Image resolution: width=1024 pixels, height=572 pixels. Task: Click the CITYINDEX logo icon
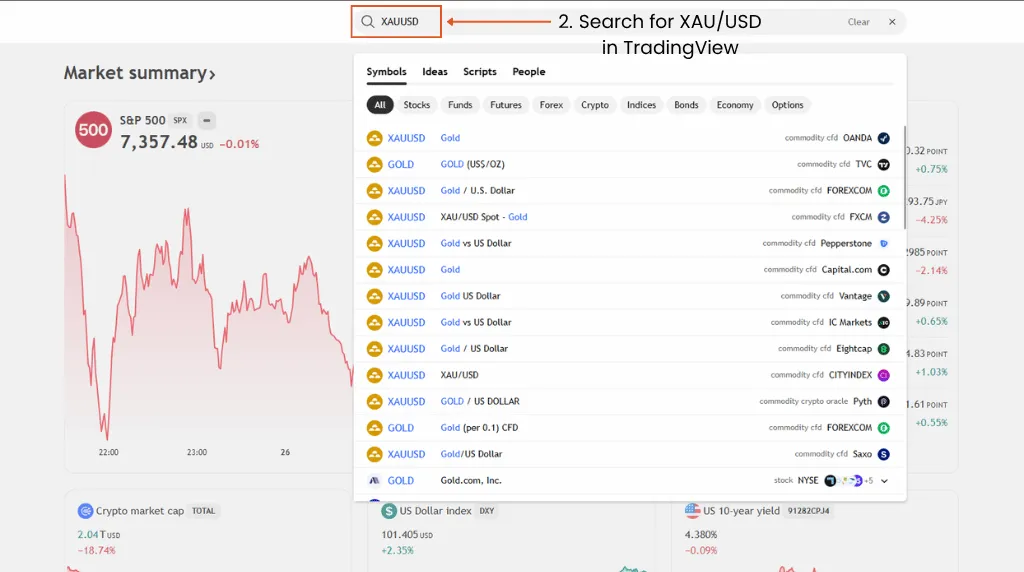click(x=884, y=375)
